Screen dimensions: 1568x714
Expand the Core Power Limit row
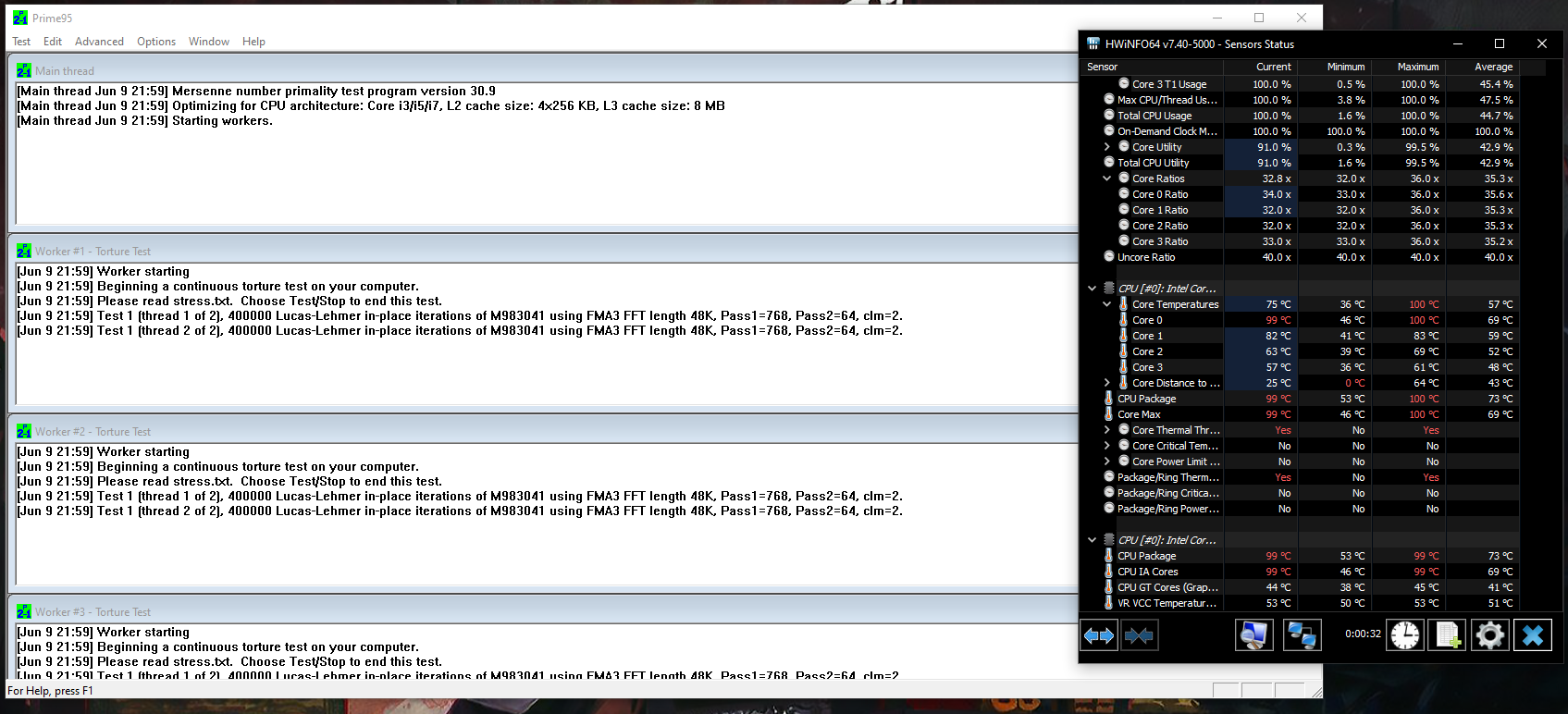coord(1107,462)
